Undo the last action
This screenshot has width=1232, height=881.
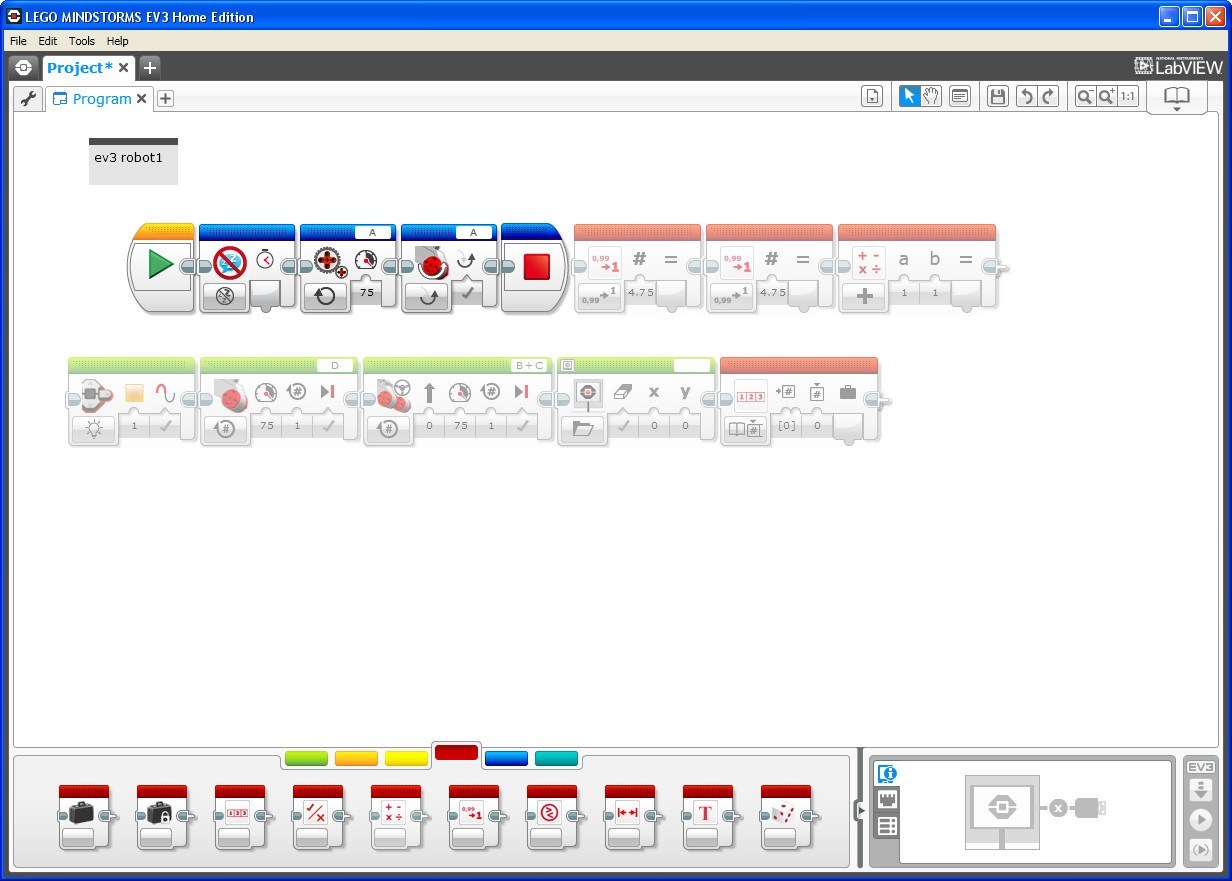tap(1026, 97)
